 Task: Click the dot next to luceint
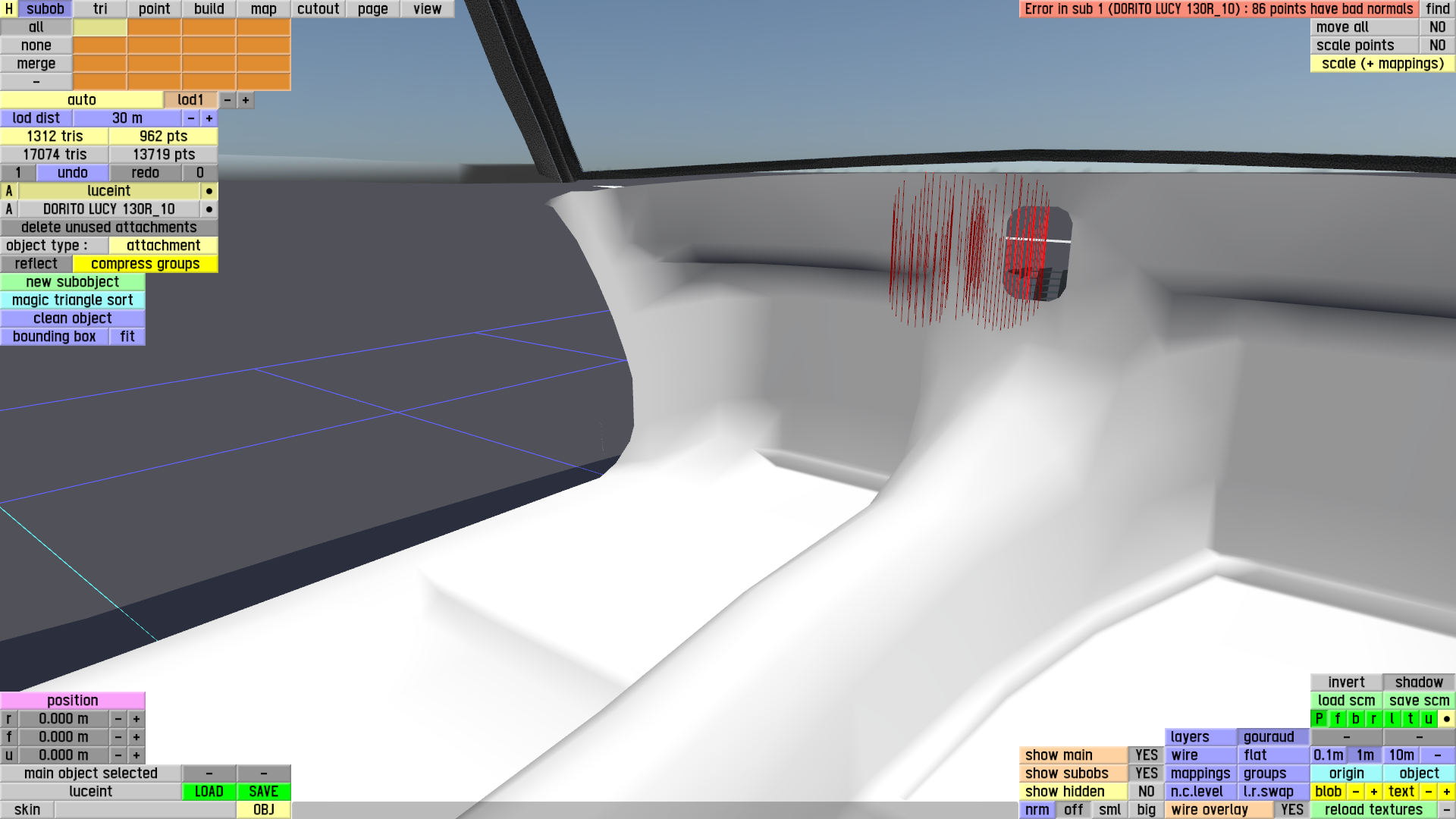coord(209,191)
